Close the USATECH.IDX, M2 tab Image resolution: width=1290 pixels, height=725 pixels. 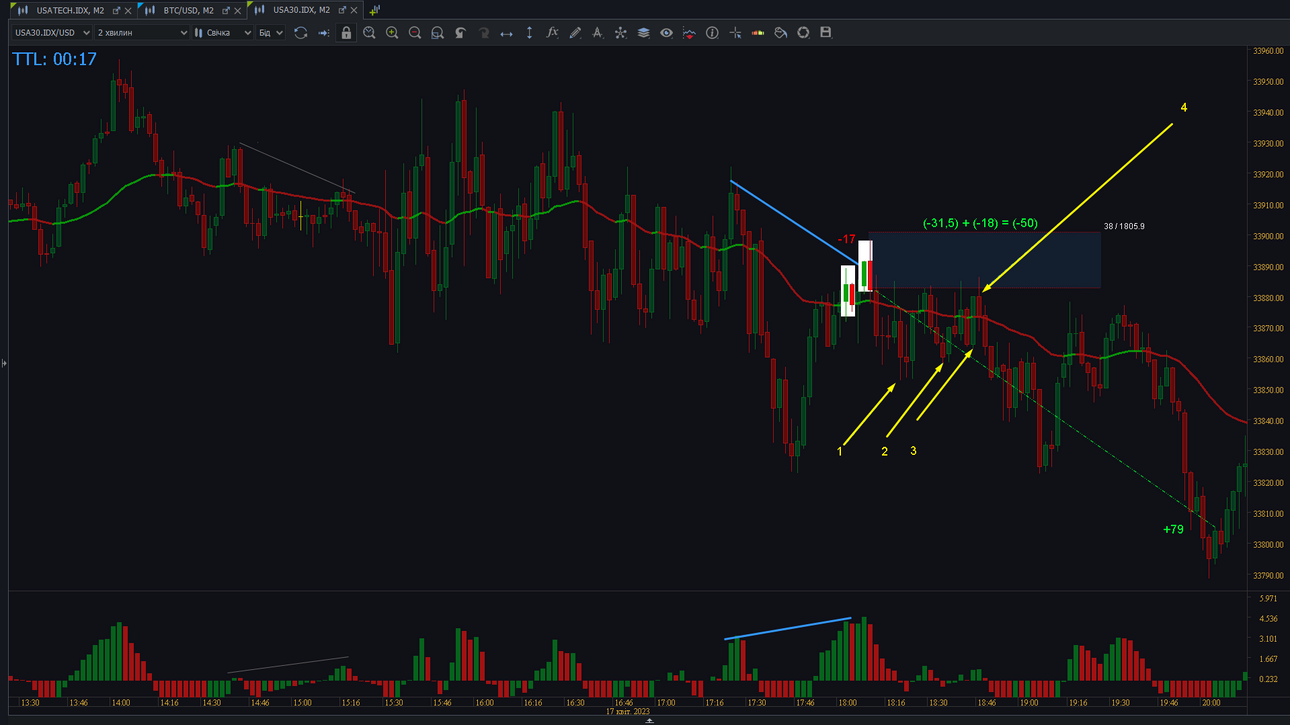coord(128,10)
